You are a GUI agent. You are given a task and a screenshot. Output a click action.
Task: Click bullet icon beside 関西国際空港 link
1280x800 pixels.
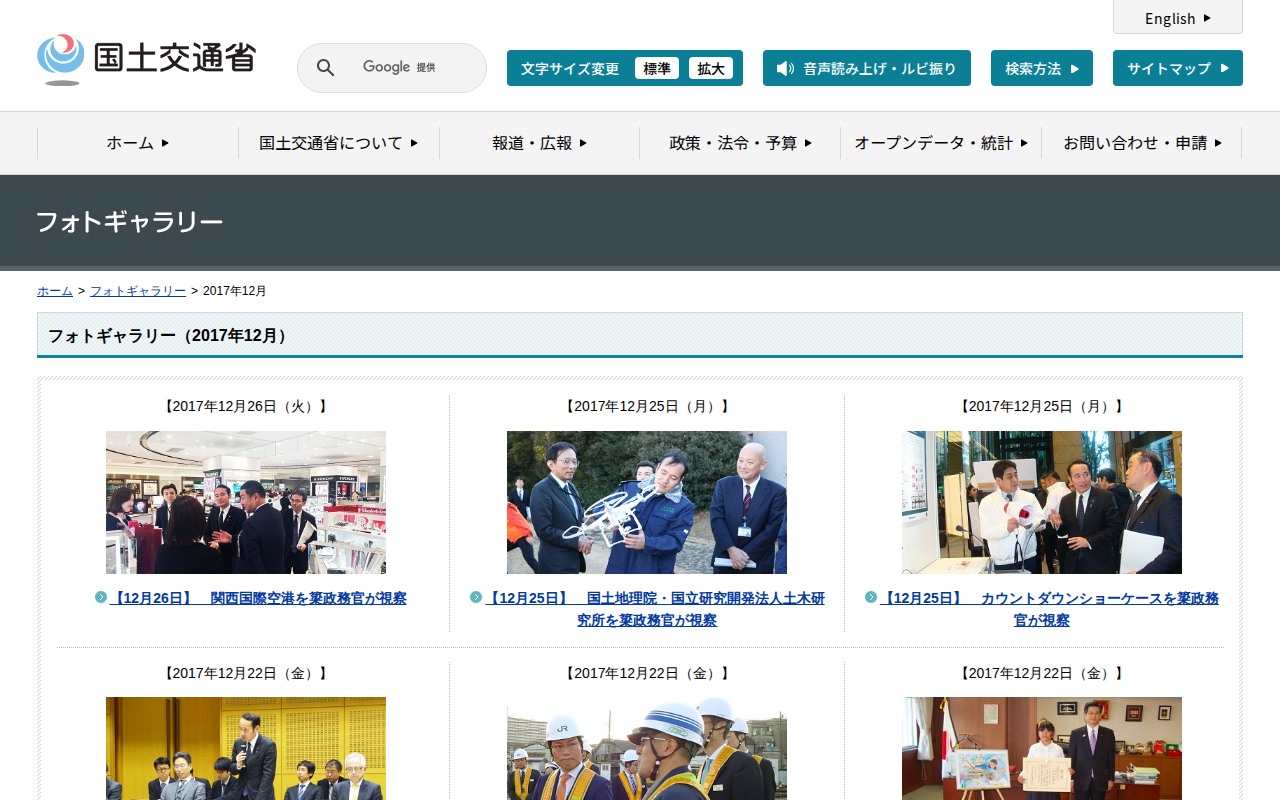(x=101, y=597)
